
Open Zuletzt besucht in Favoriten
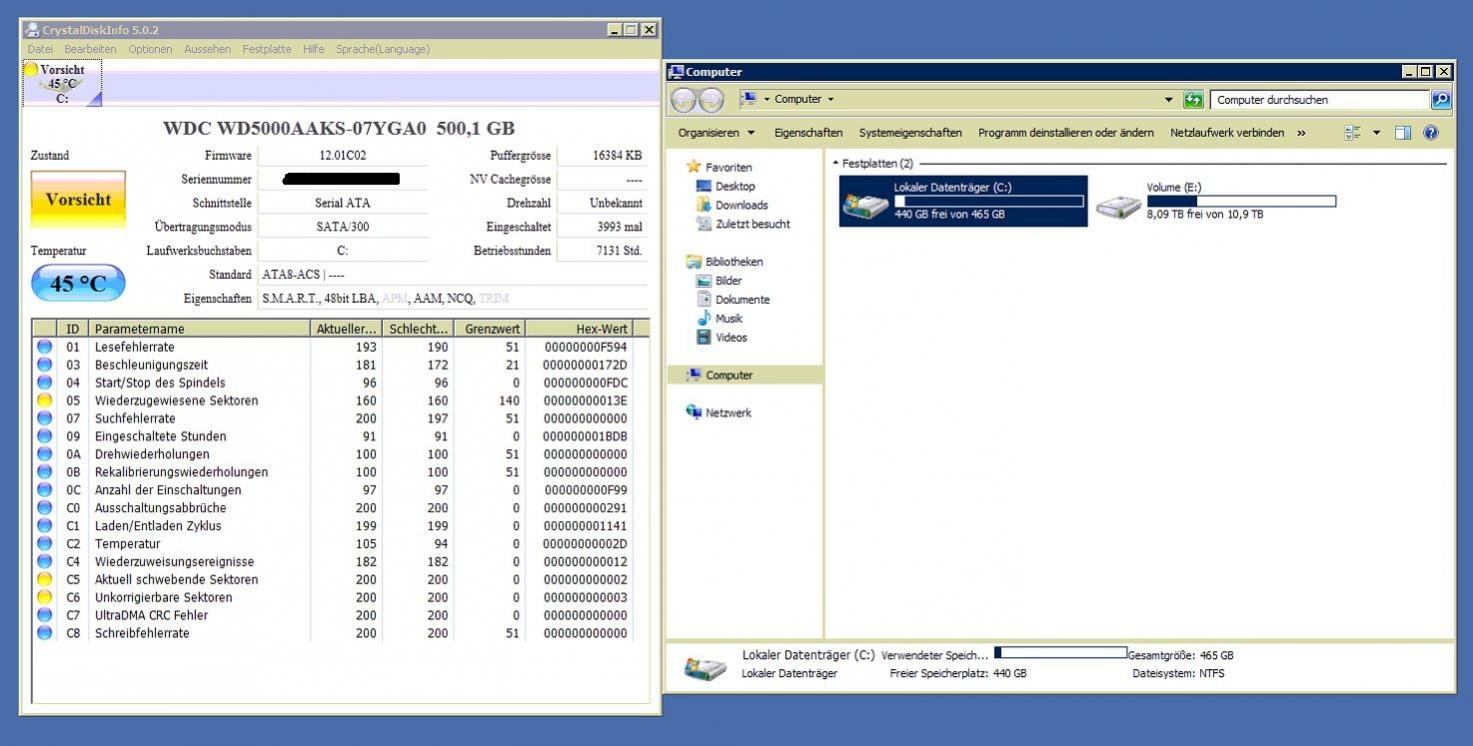(752, 224)
